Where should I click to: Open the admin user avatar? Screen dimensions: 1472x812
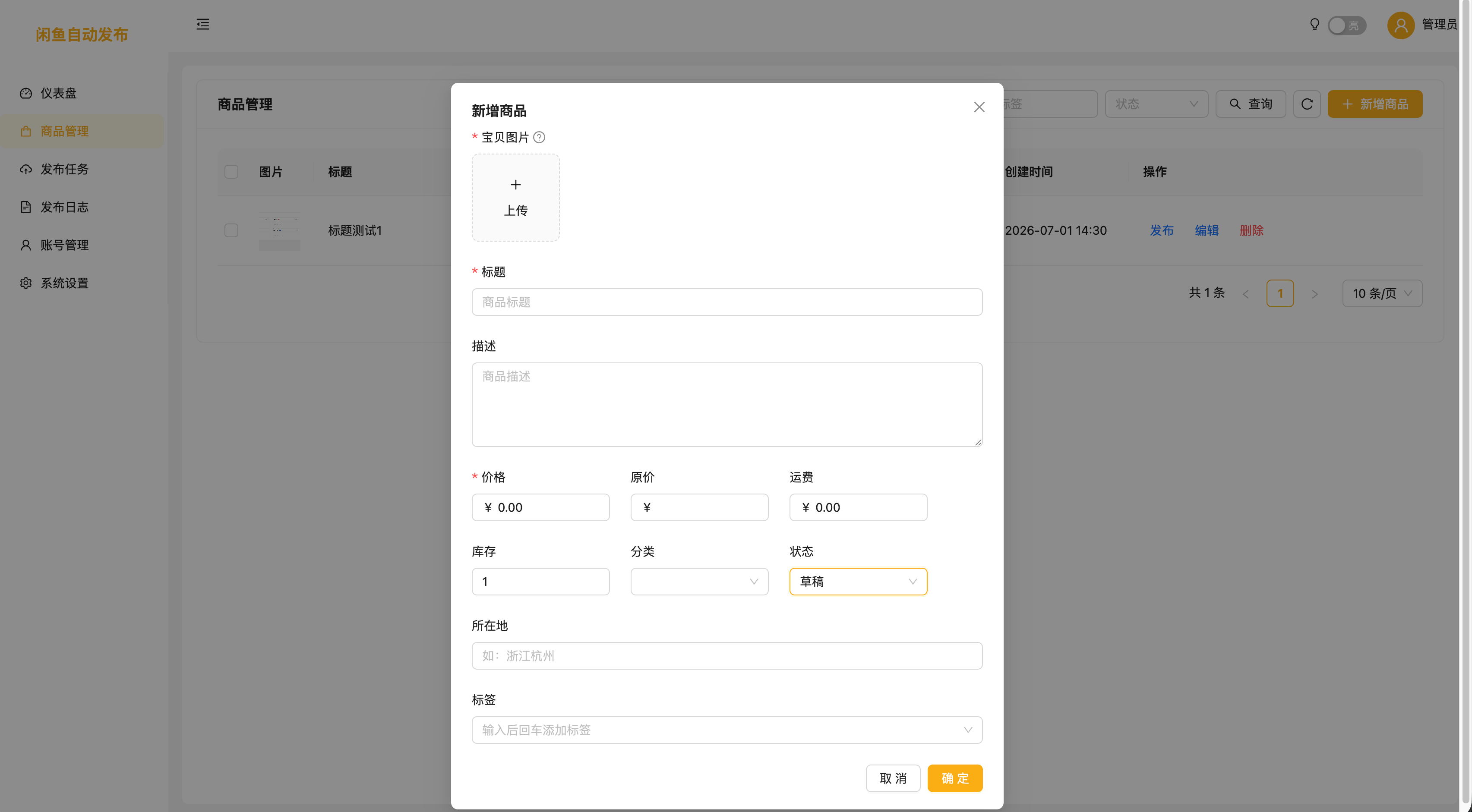(1401, 25)
